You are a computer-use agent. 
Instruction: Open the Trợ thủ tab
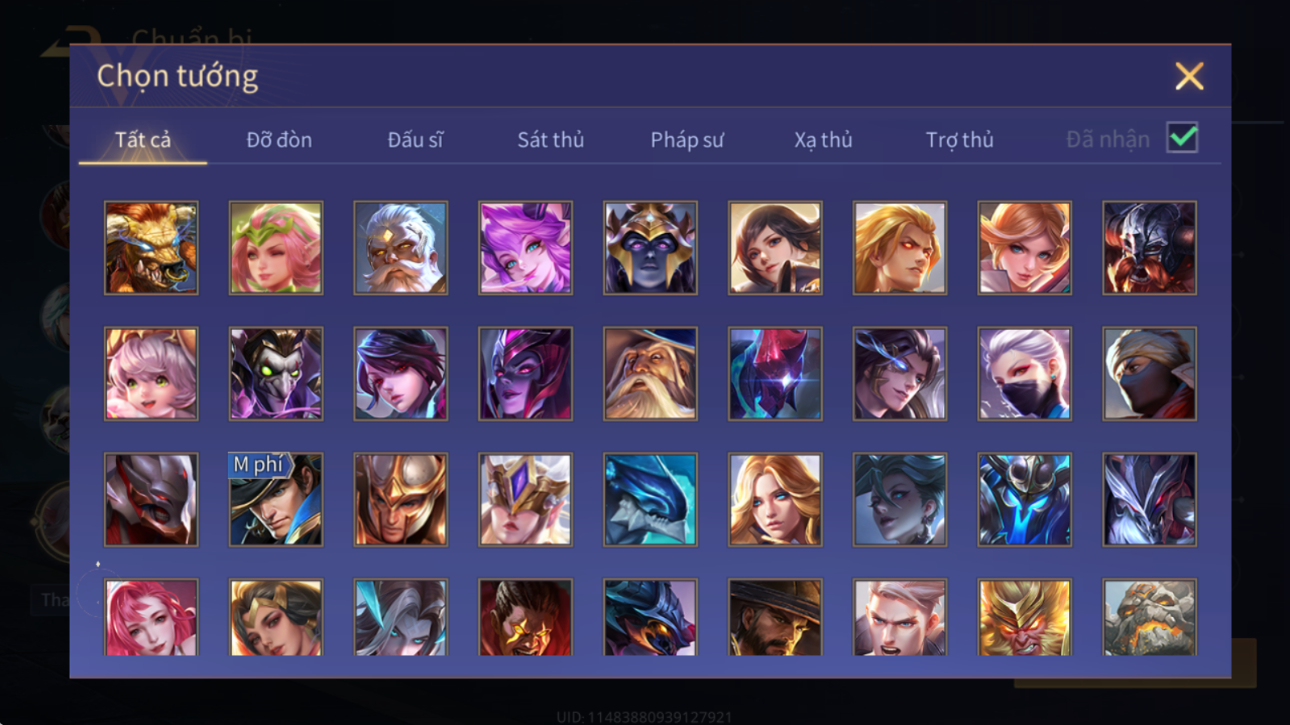click(959, 140)
